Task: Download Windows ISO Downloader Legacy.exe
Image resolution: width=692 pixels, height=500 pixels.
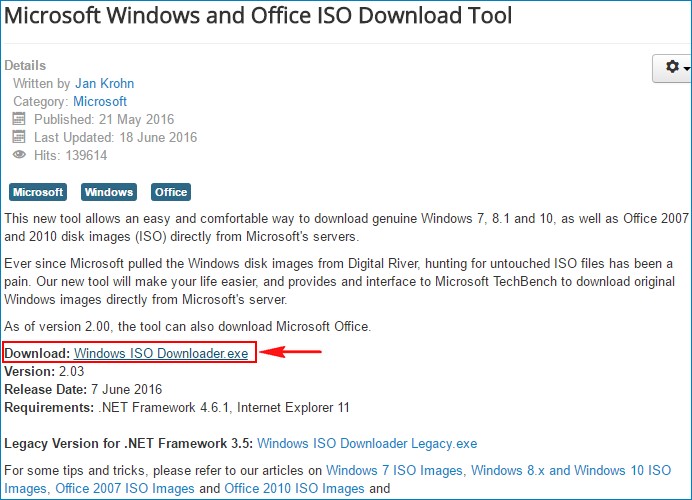Action: tap(367, 444)
